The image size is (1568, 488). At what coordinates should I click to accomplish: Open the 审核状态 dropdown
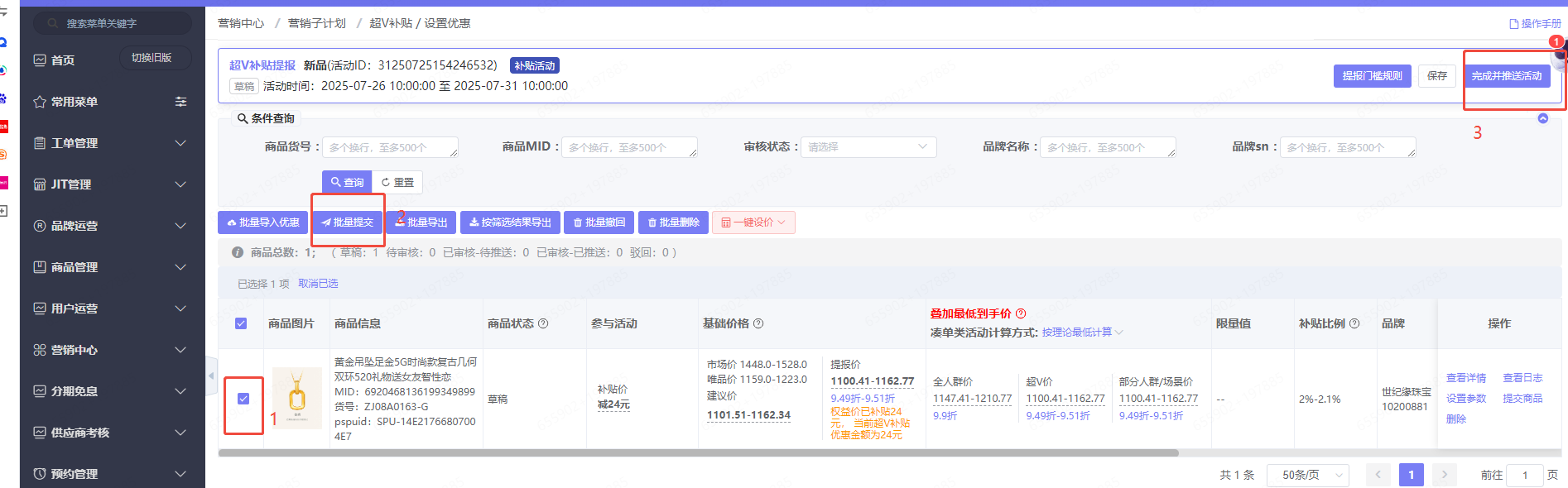coord(868,147)
